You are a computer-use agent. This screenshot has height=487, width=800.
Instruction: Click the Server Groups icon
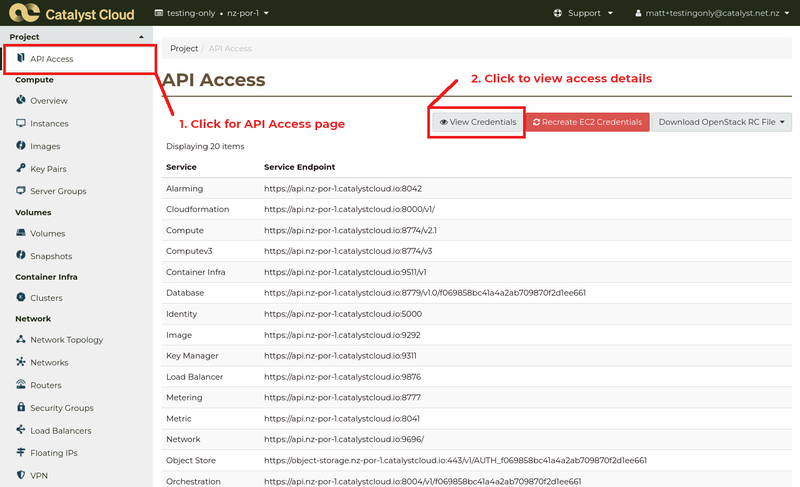click(20, 191)
